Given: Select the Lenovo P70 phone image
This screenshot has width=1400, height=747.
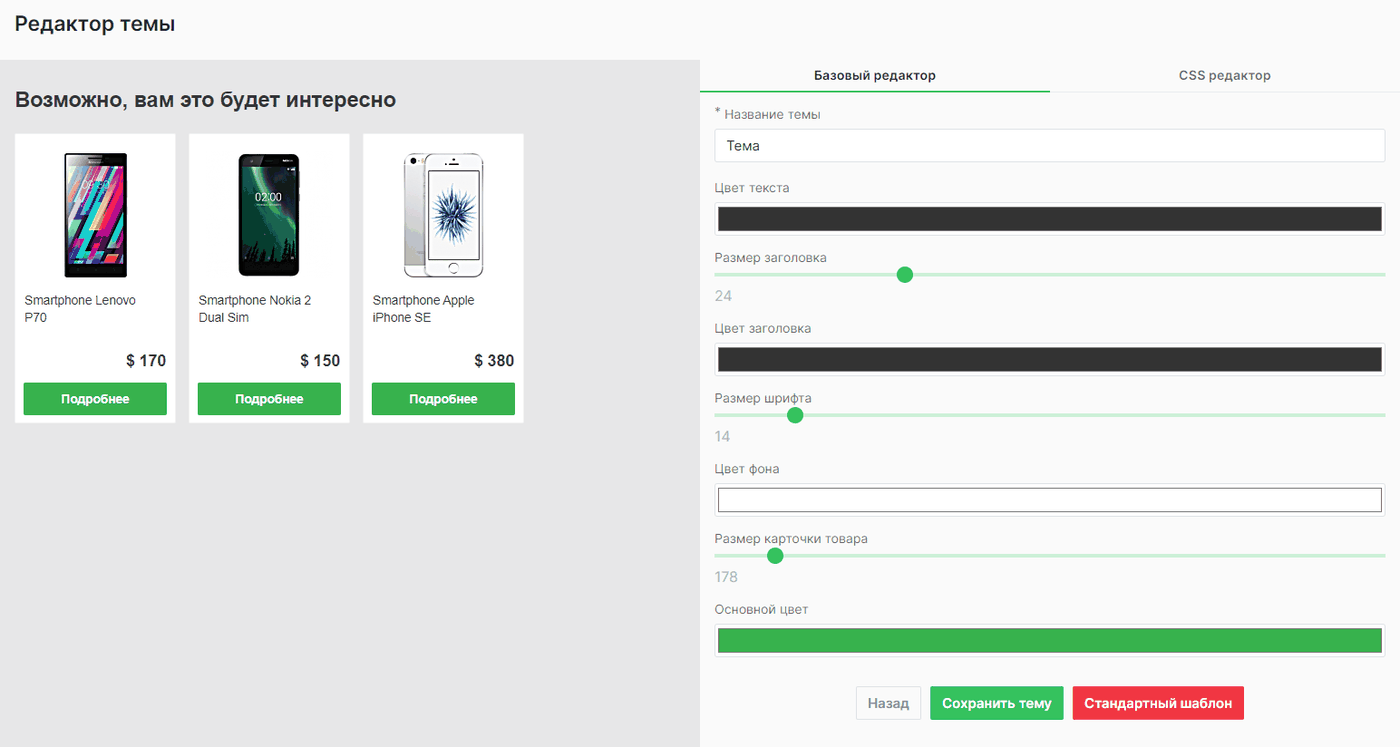Looking at the screenshot, I should pos(95,215).
